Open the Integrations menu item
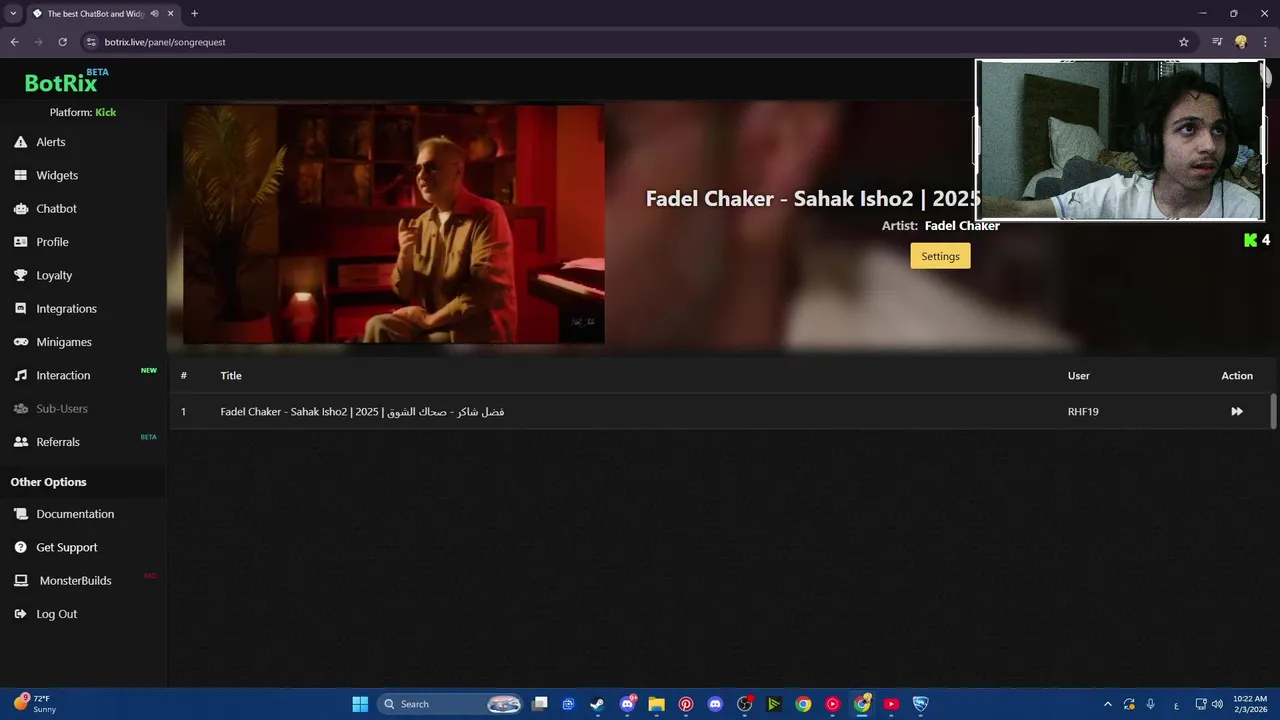Image resolution: width=1280 pixels, height=720 pixels. tap(66, 309)
